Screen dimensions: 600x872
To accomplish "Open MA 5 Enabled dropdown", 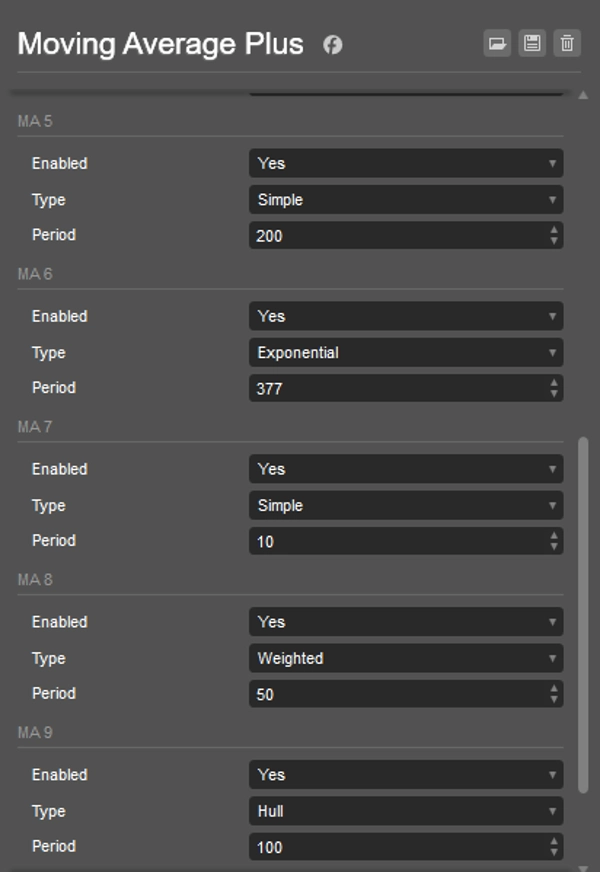I will [x=405, y=163].
